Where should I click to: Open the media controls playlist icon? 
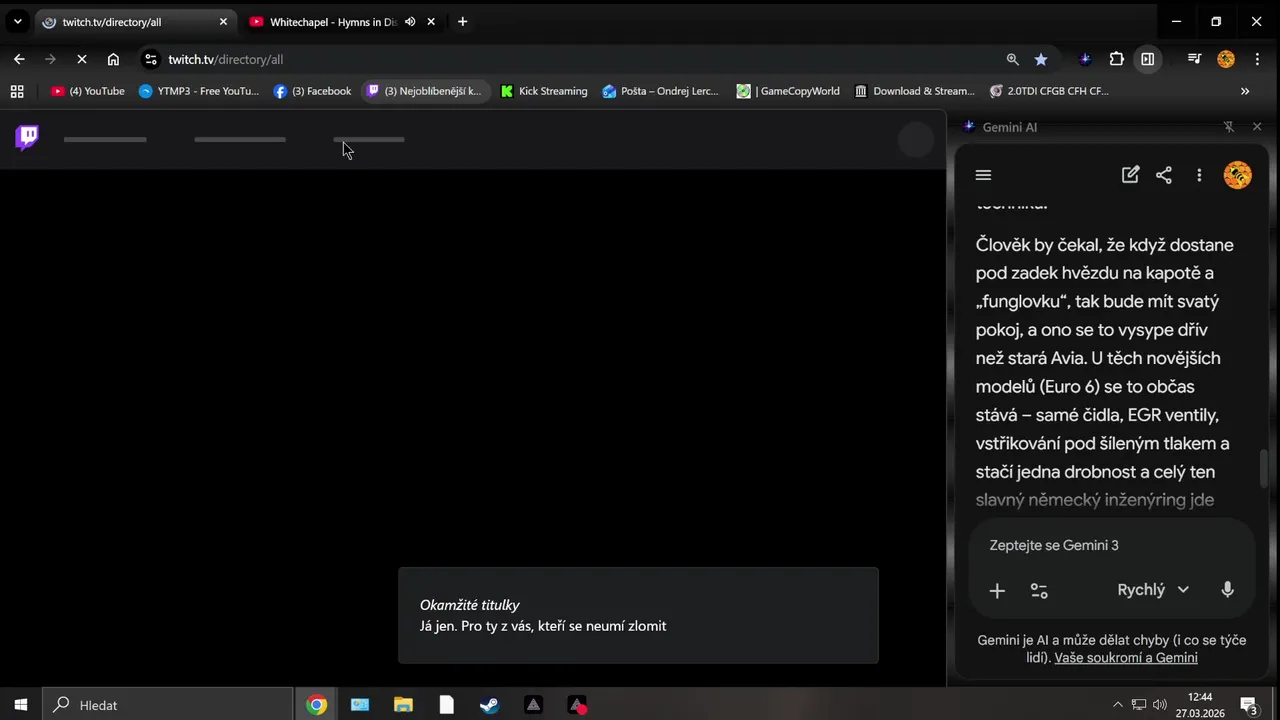pyautogui.click(x=1194, y=59)
